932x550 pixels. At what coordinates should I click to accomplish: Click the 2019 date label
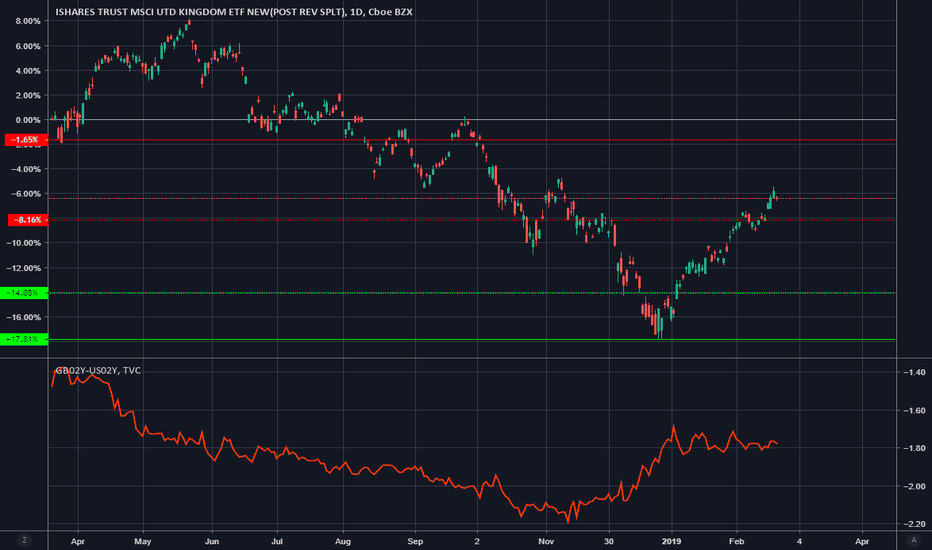point(671,541)
